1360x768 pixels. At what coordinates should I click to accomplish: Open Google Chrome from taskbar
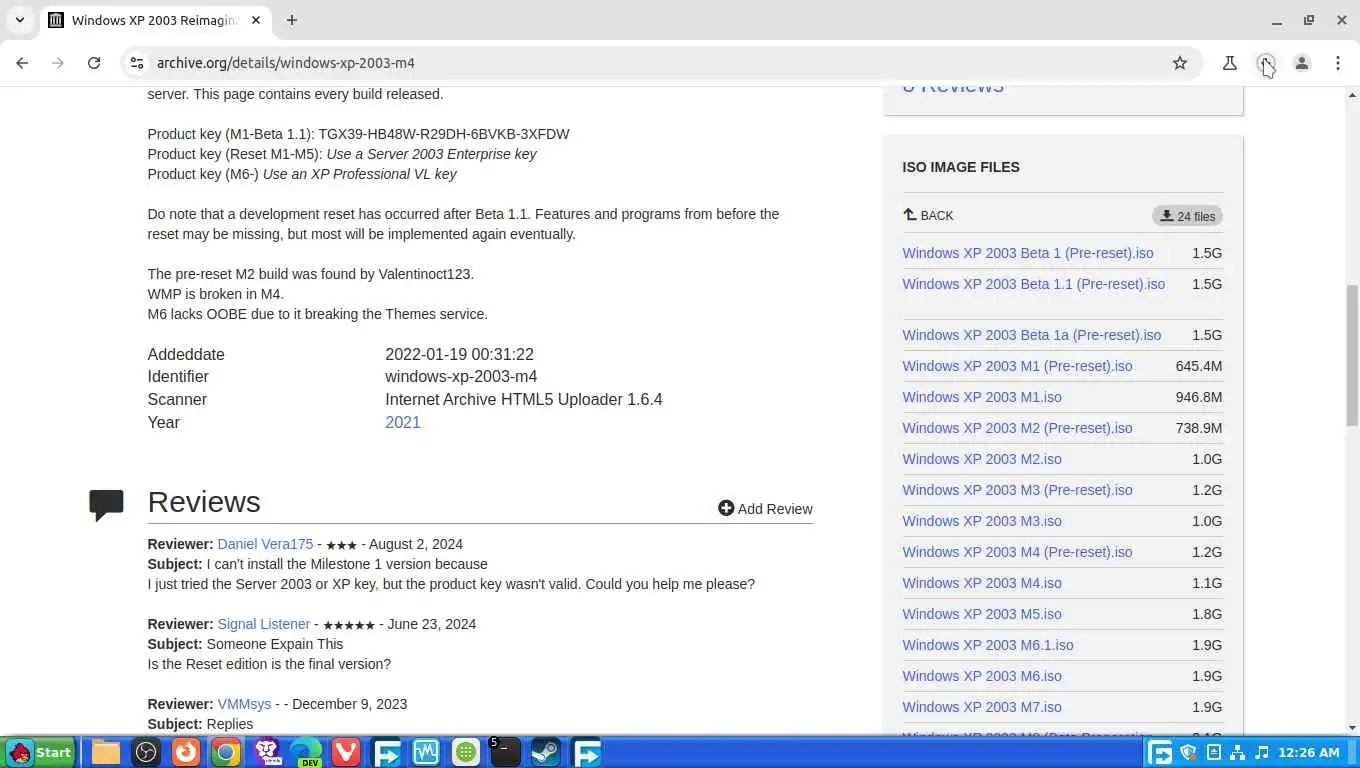(x=226, y=752)
